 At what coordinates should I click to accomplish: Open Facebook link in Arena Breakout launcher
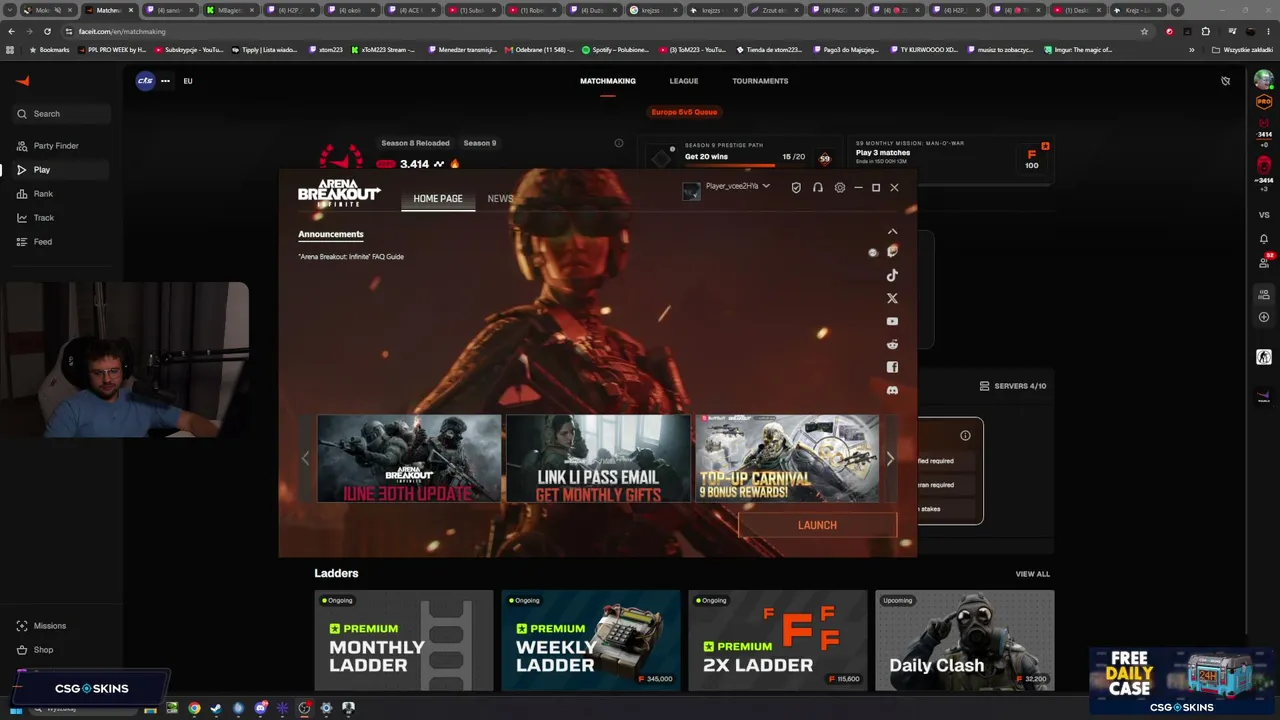(892, 367)
